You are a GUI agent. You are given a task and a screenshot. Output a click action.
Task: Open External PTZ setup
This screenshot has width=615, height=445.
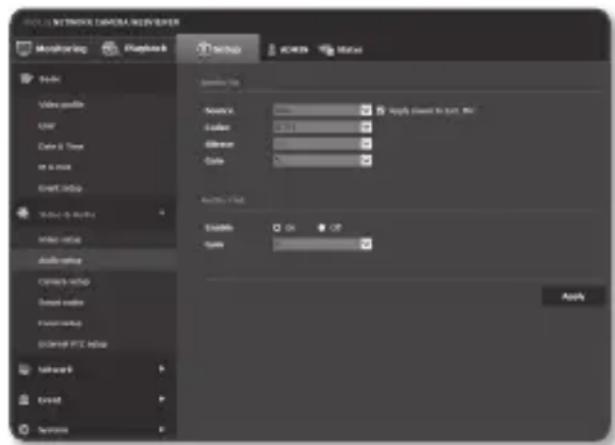73,344
